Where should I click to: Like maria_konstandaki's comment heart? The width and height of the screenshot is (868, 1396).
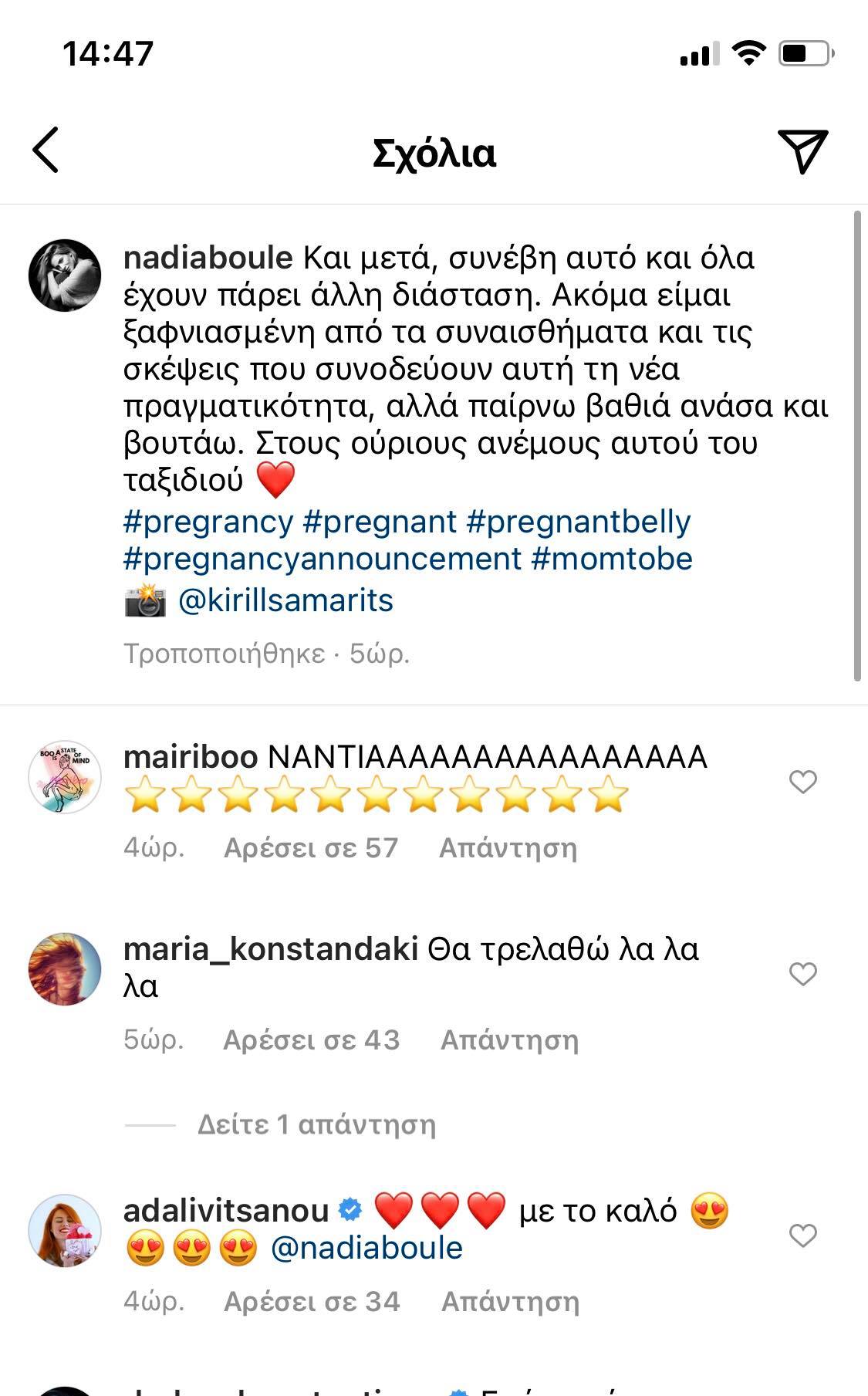(x=802, y=974)
